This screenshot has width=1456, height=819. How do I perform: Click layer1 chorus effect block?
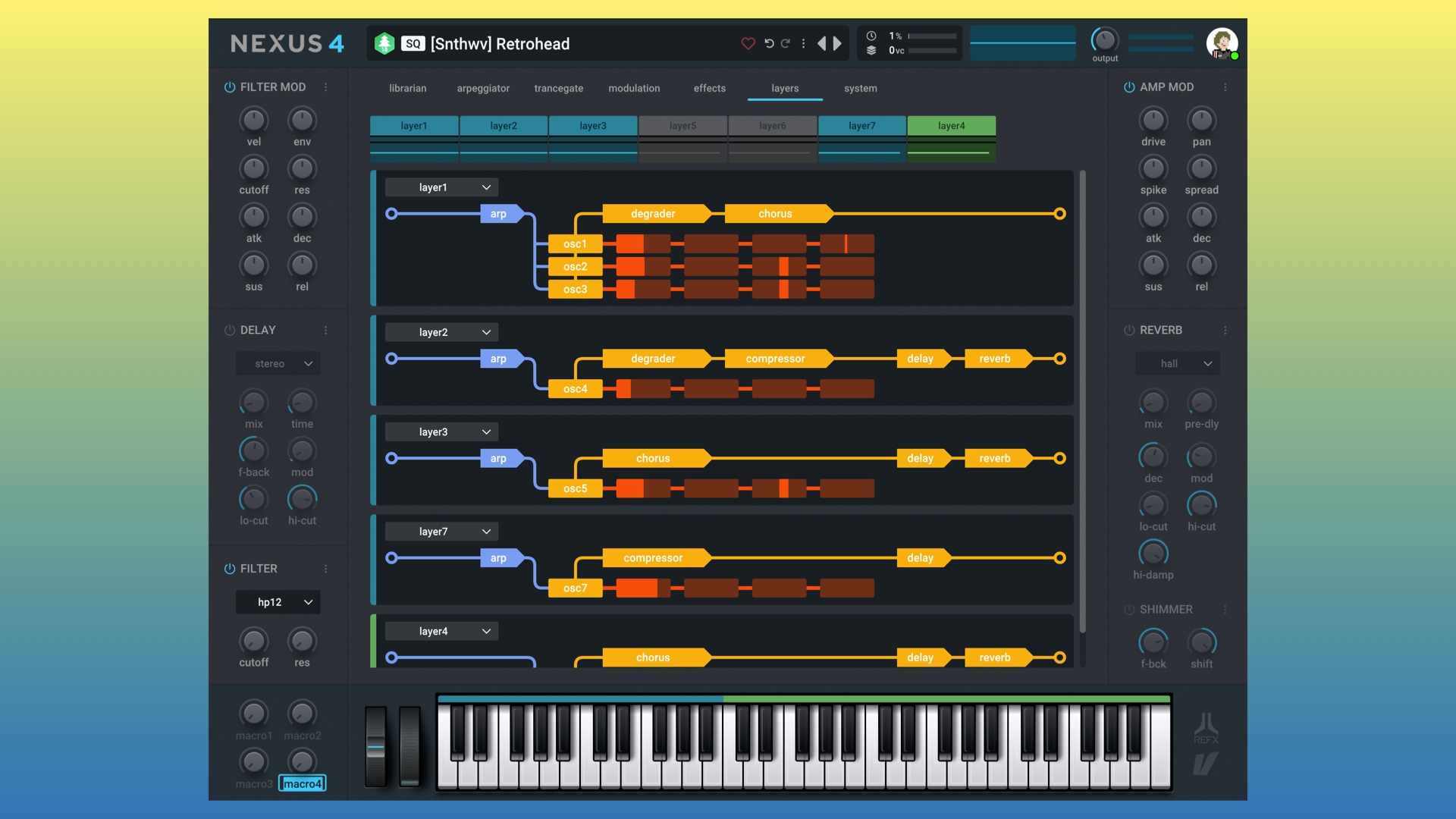coord(779,214)
